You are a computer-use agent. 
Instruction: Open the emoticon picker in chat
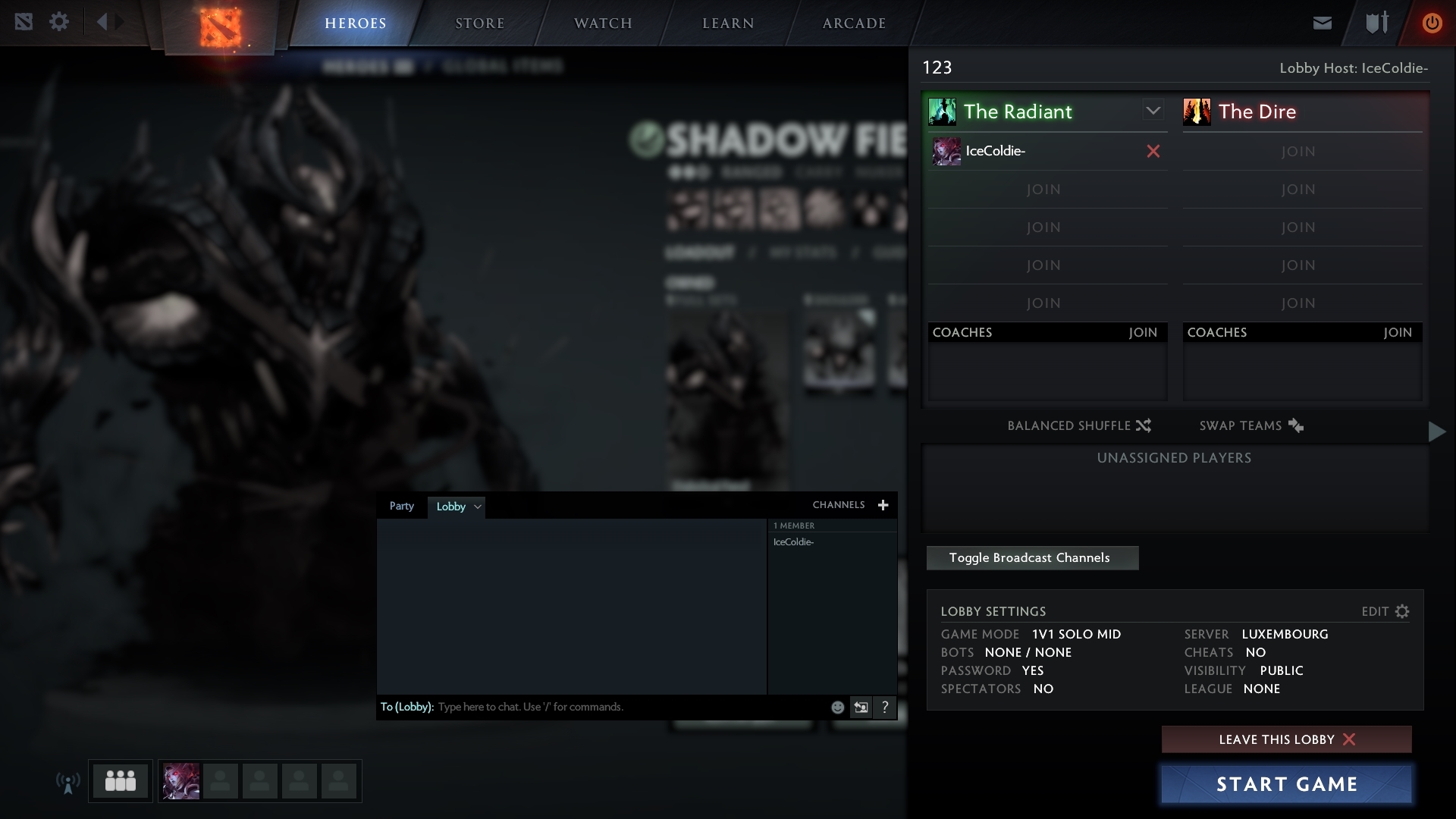[x=837, y=708]
